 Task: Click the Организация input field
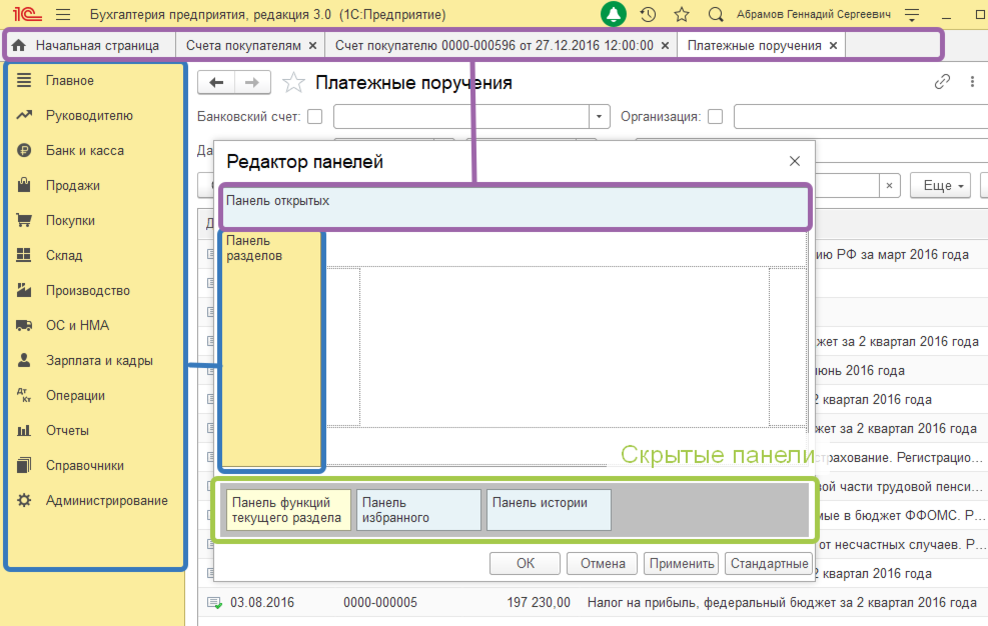click(x=861, y=117)
